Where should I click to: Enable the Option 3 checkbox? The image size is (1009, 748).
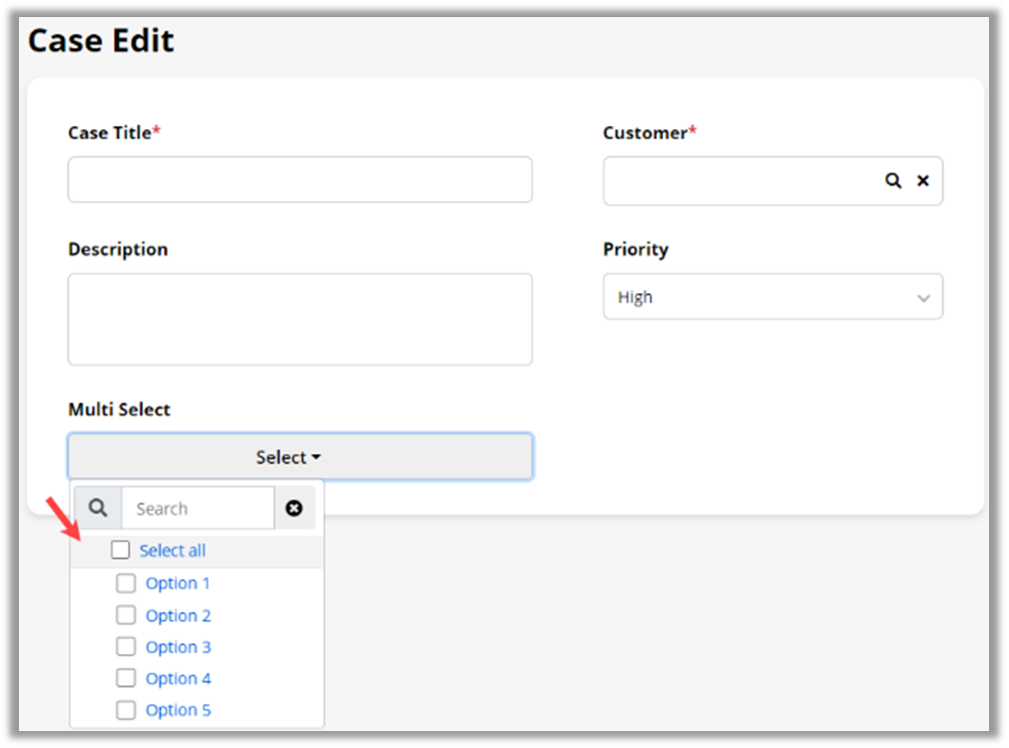click(126, 646)
